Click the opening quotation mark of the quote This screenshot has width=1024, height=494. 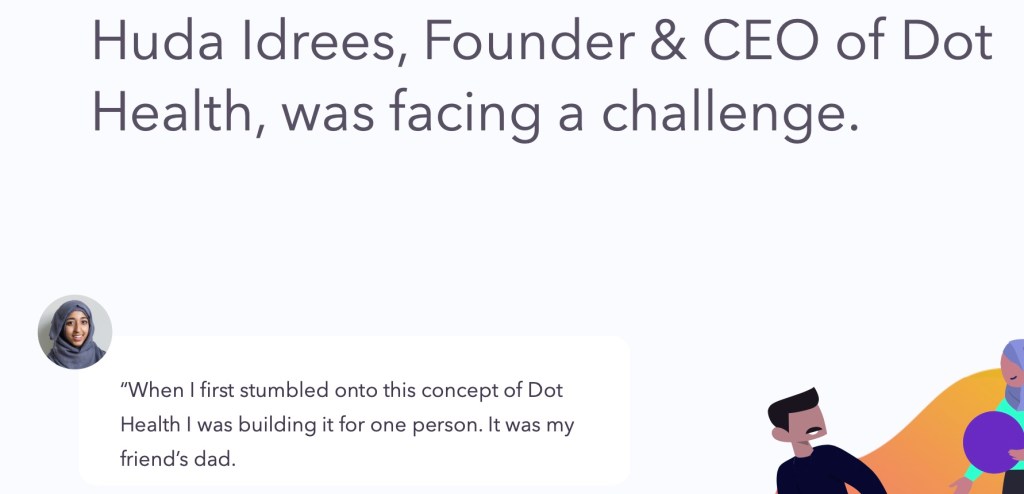[x=124, y=391]
